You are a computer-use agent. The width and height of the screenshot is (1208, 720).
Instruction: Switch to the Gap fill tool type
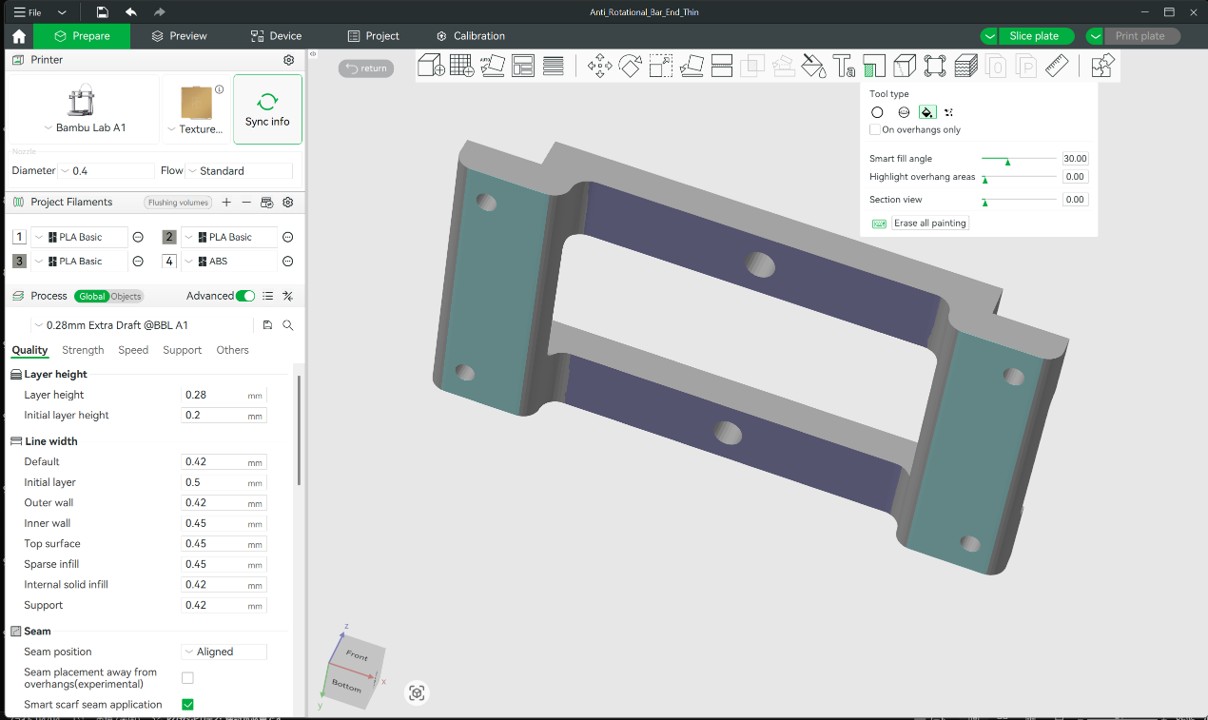click(948, 112)
